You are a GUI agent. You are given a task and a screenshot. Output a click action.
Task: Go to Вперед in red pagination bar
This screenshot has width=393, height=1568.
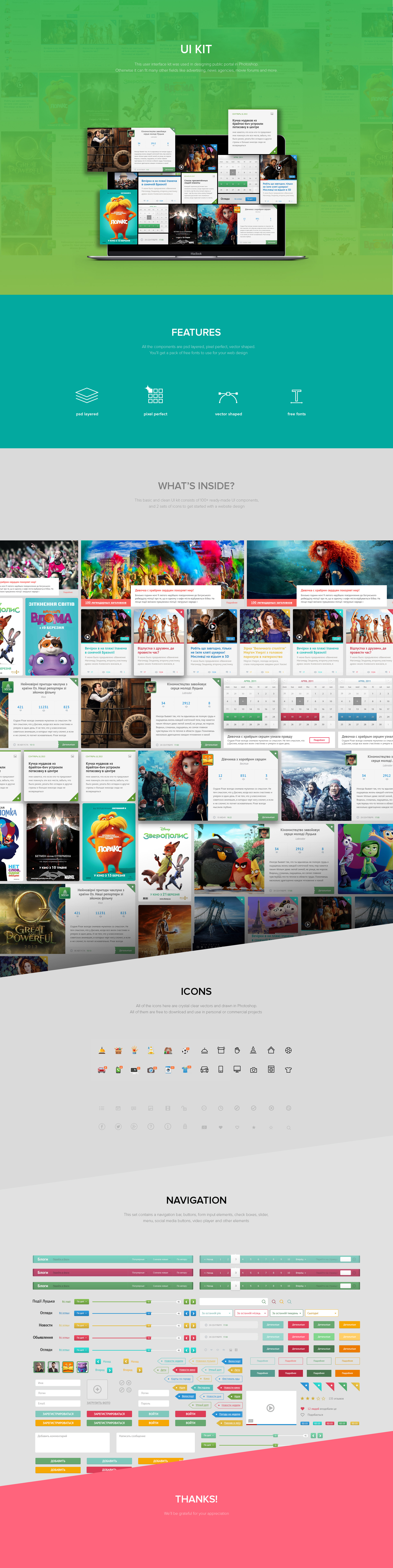click(x=301, y=1273)
